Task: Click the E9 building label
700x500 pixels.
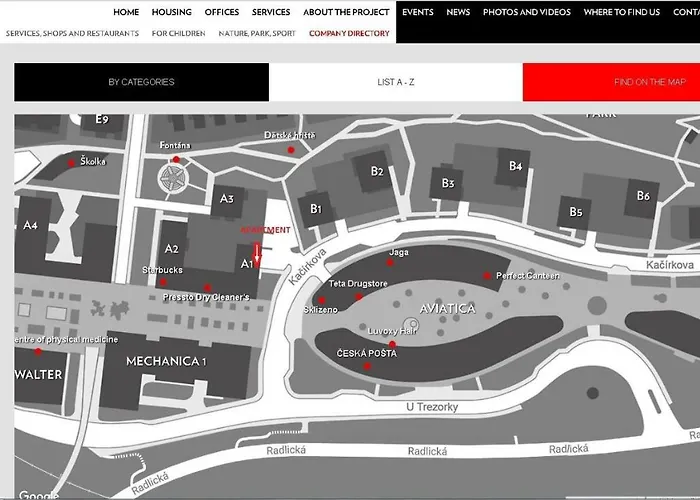Action: tap(102, 119)
